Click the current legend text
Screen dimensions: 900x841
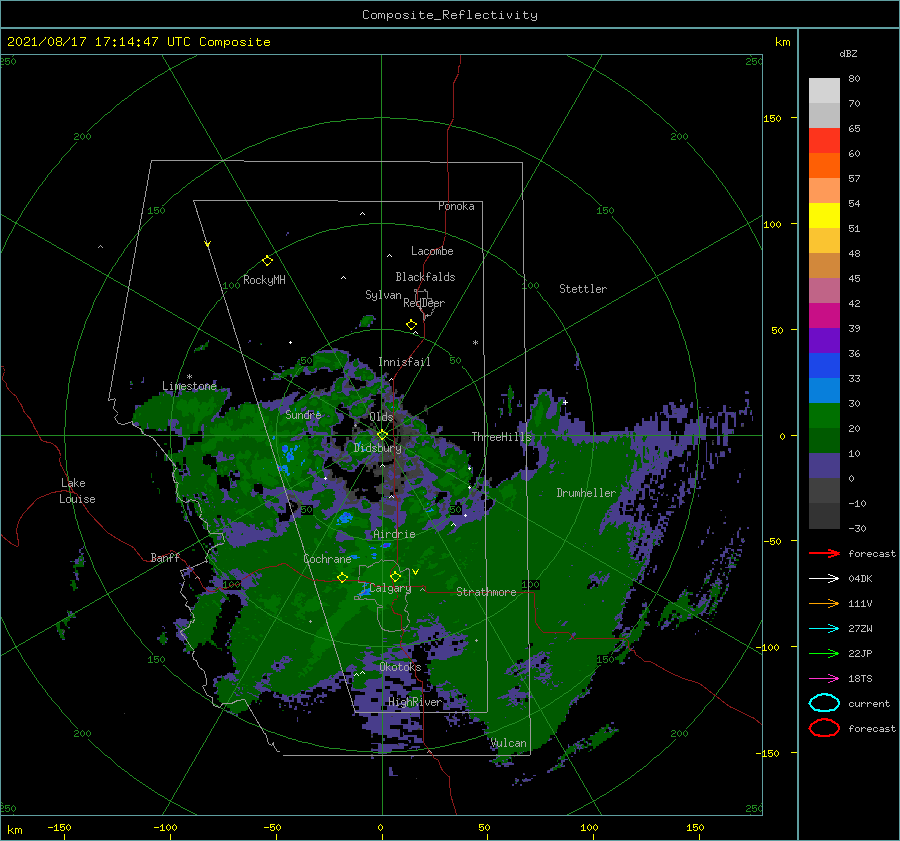coord(869,703)
